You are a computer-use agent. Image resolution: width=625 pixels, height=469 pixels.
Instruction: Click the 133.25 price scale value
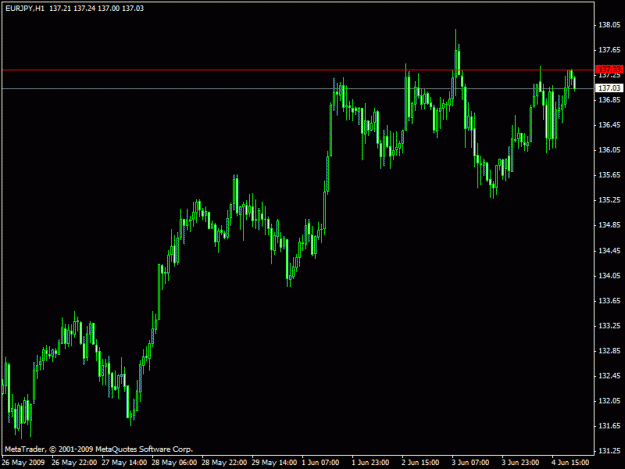[609, 326]
